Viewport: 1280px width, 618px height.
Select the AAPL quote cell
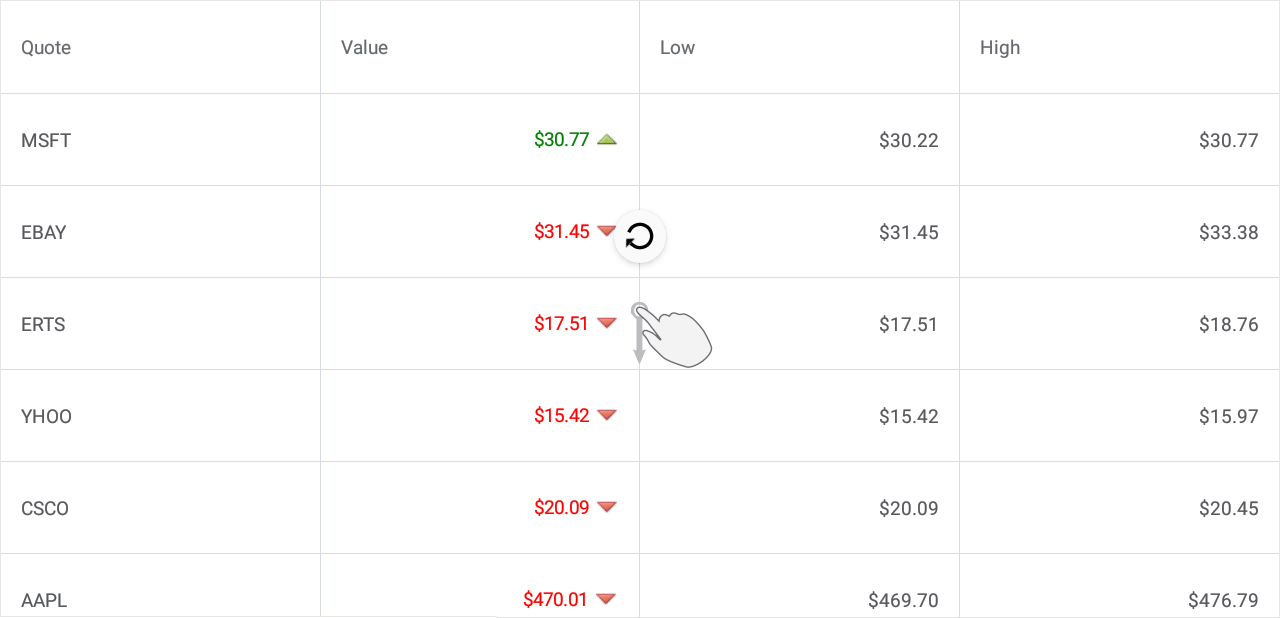coord(160,586)
